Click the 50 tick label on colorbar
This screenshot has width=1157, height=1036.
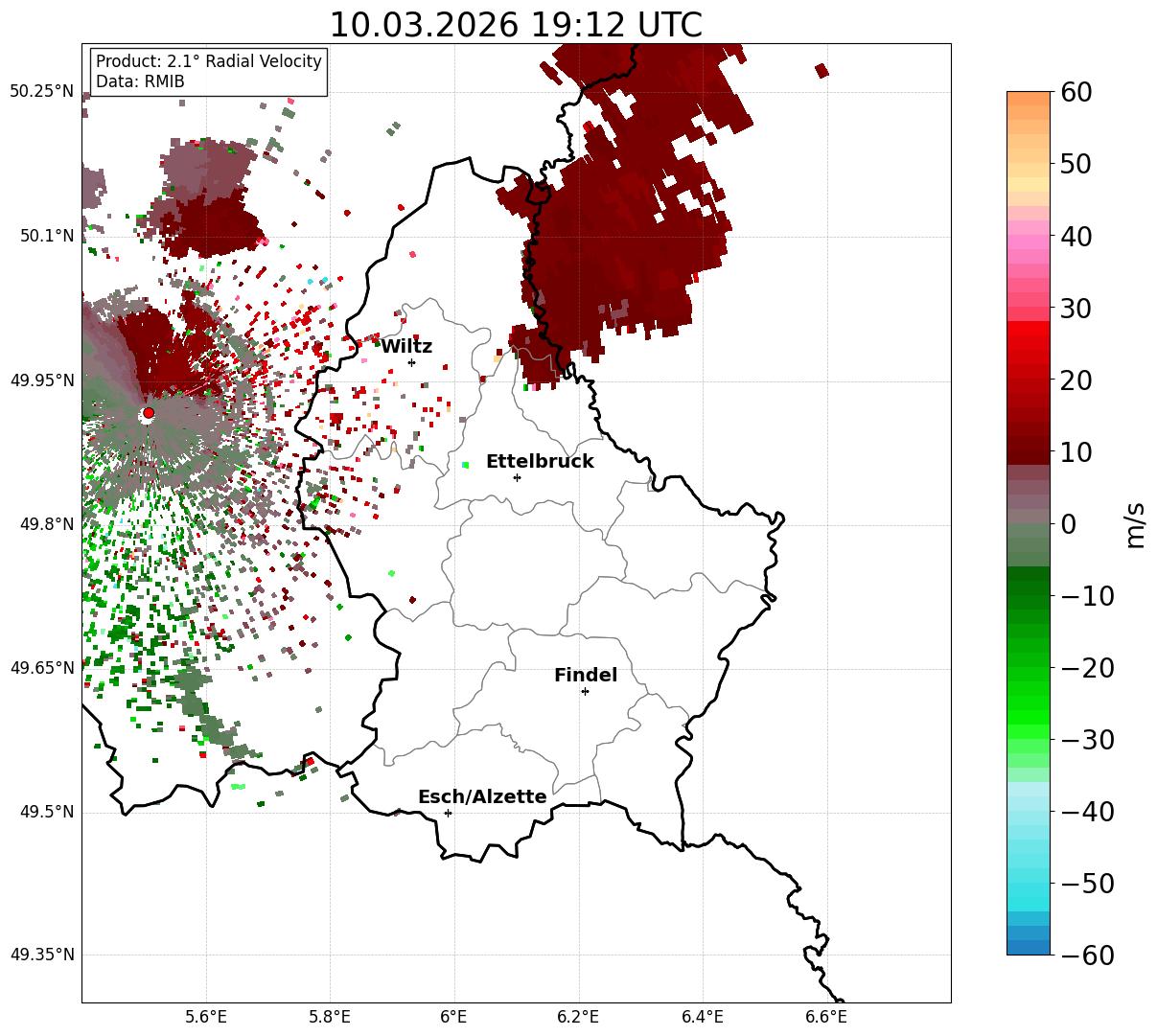point(1078,164)
